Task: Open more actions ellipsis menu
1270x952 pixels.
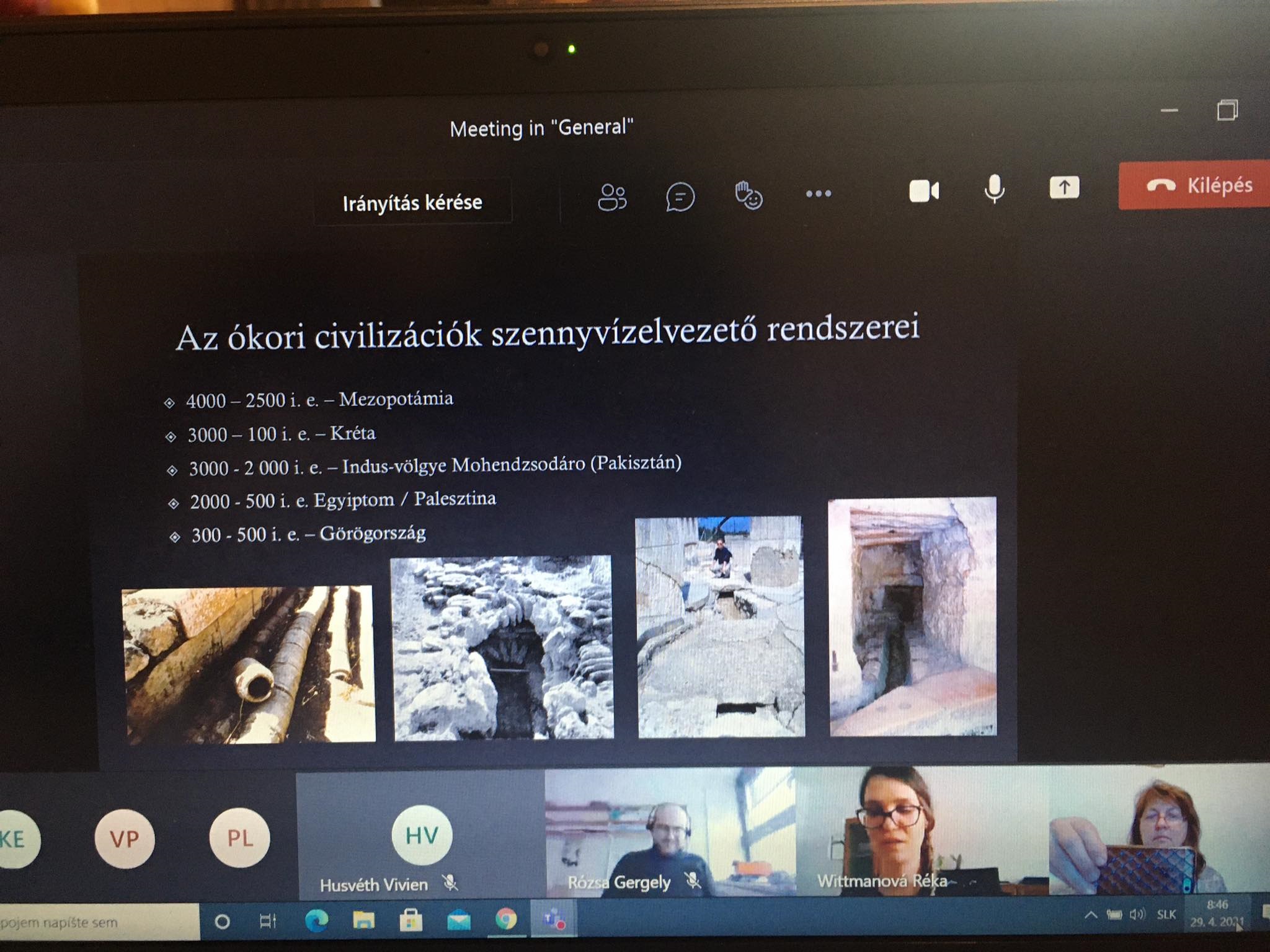Action: [x=819, y=193]
